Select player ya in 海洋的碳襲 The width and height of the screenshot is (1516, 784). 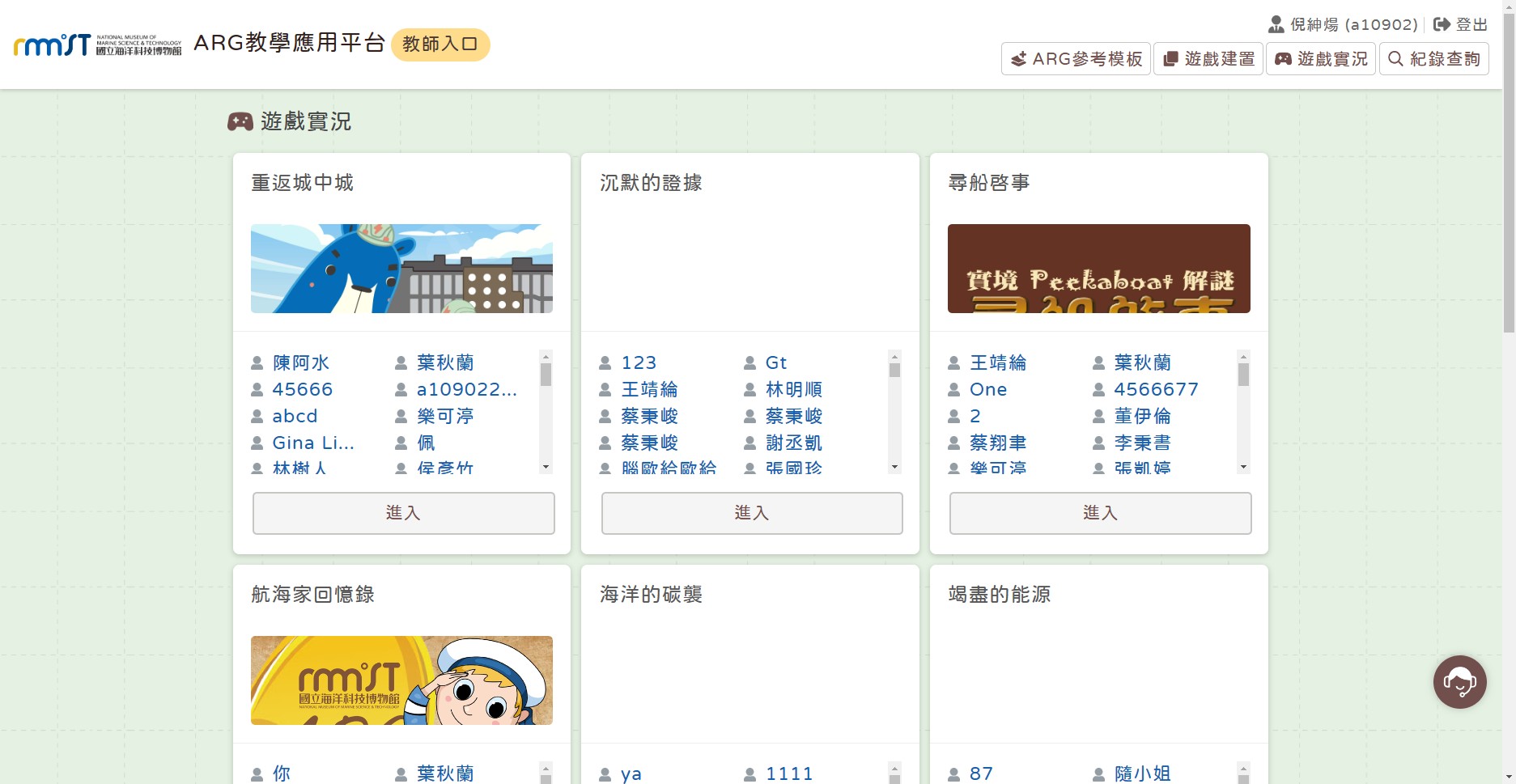(x=631, y=774)
